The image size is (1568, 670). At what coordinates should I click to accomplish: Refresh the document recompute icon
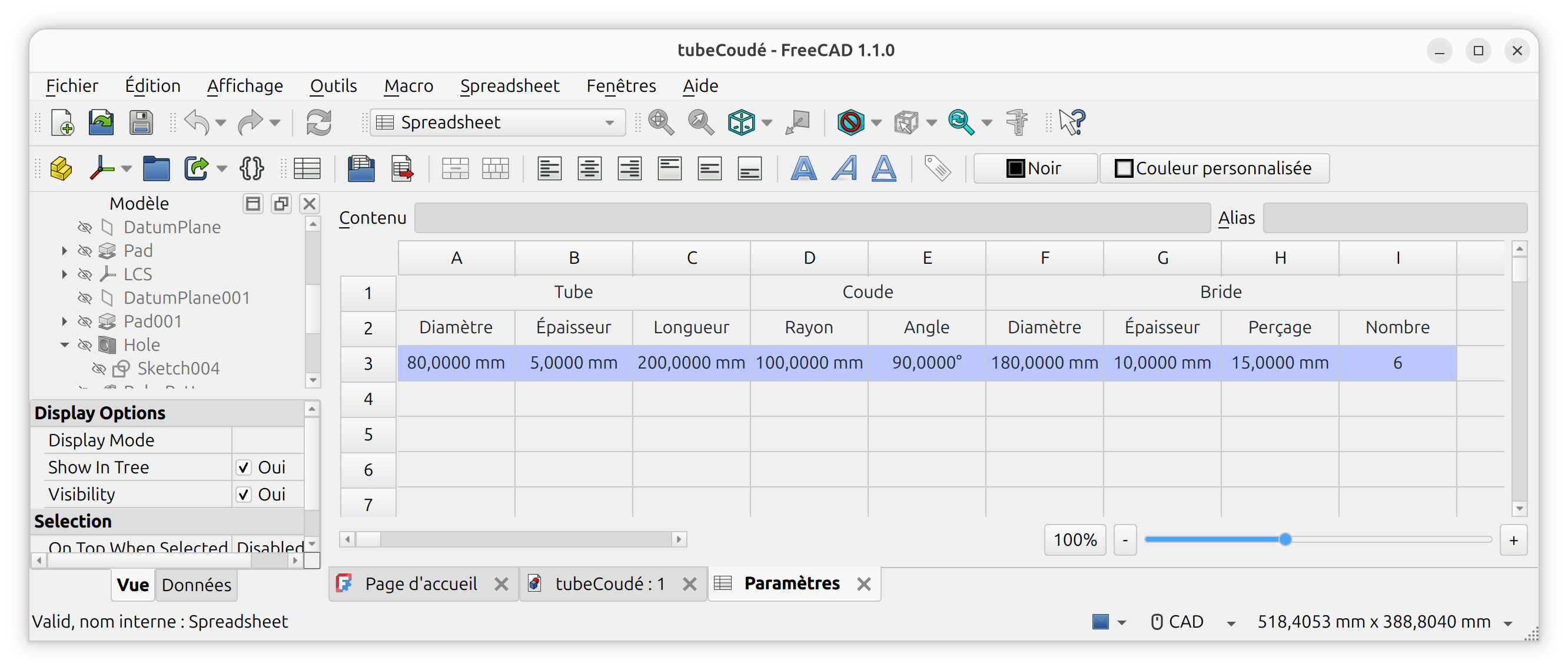click(319, 122)
